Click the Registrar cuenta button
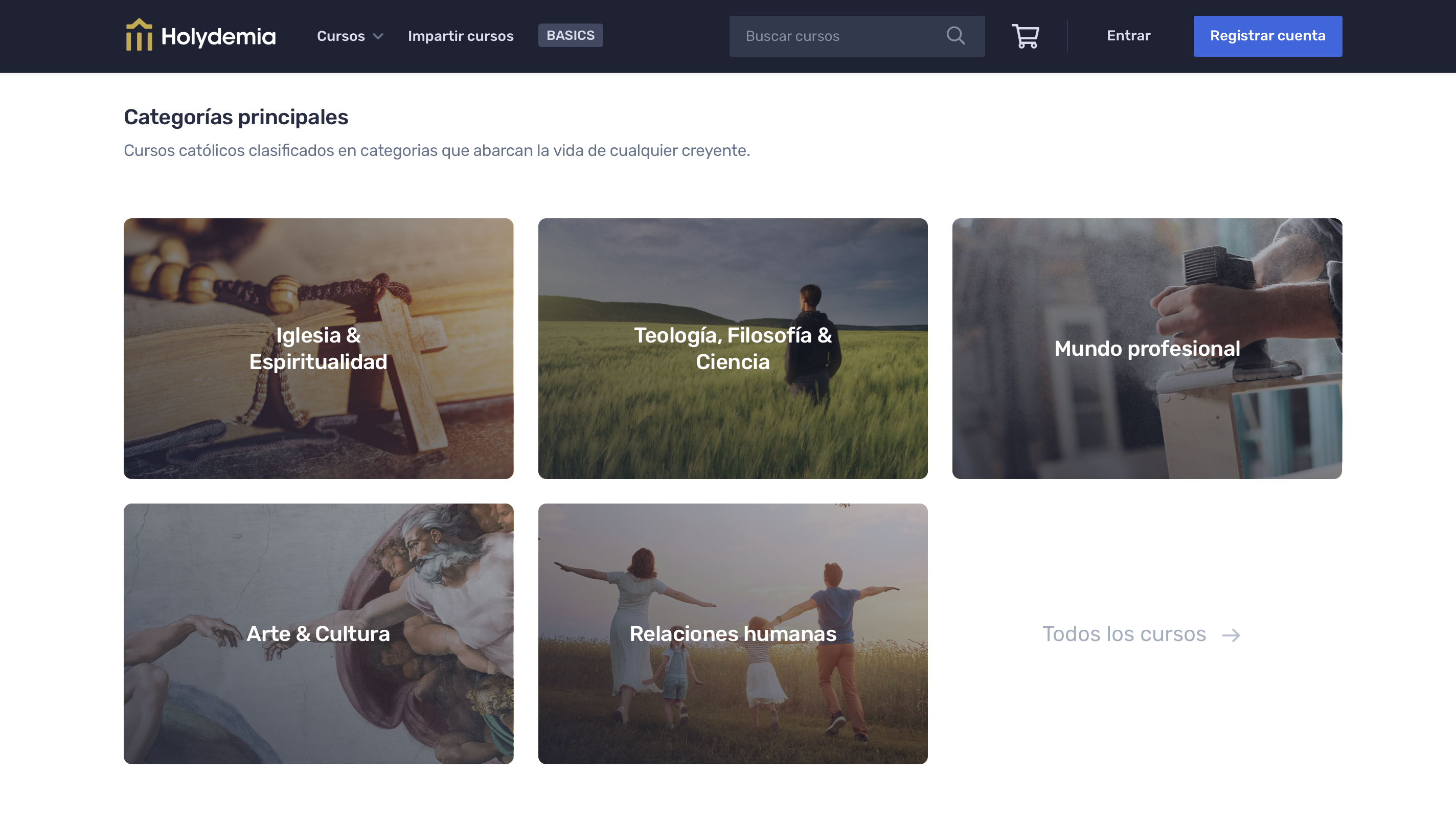 1267,36
